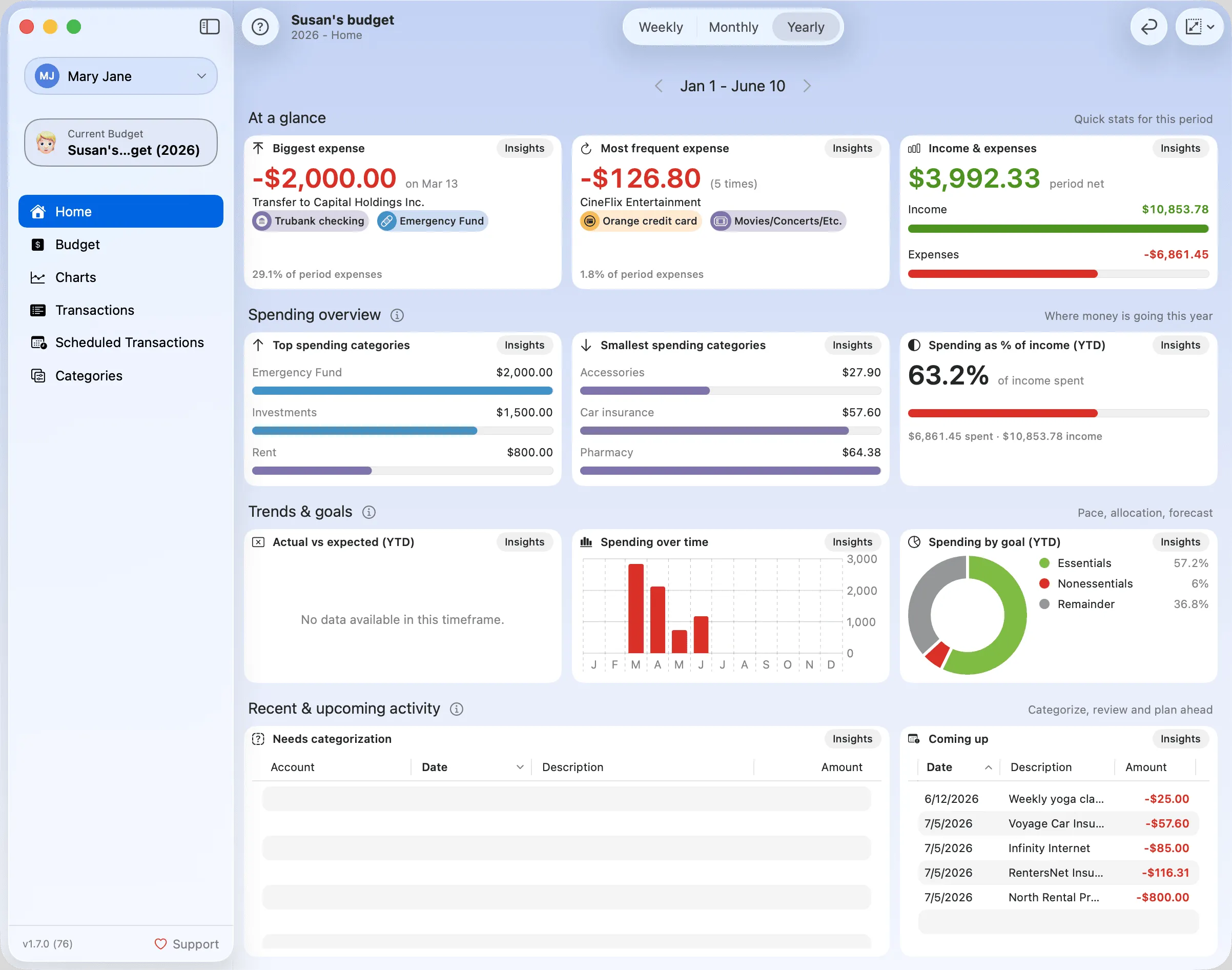Click the Support heart link

point(187,944)
